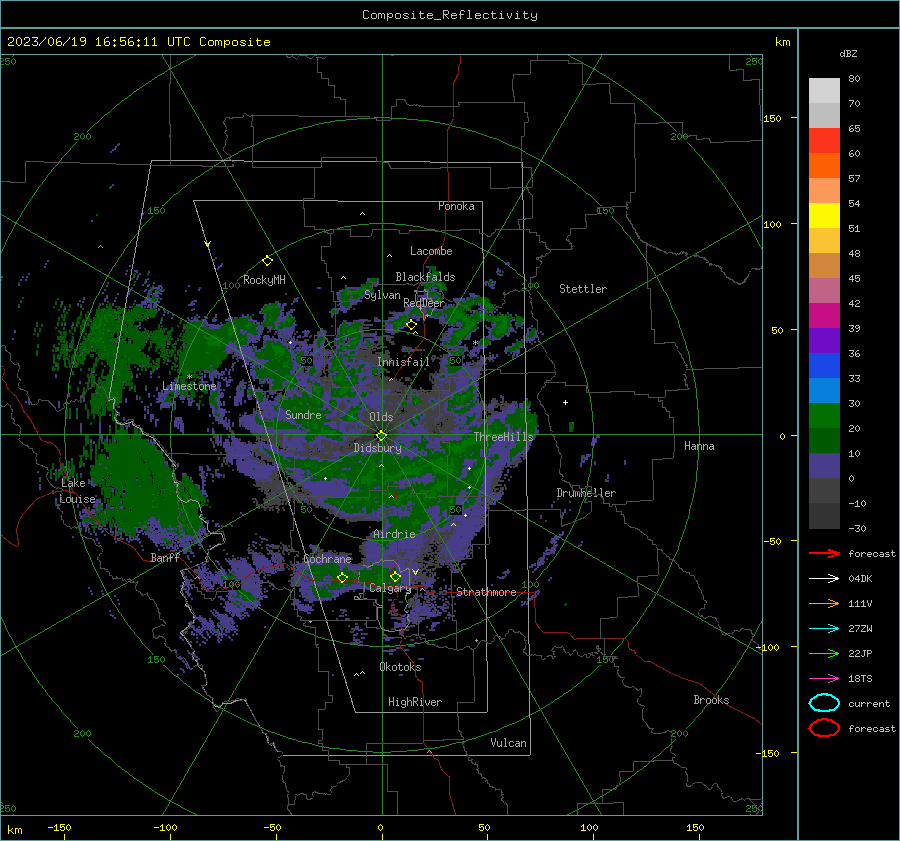
Task: Click the RockyMH label
Action: click(x=264, y=280)
